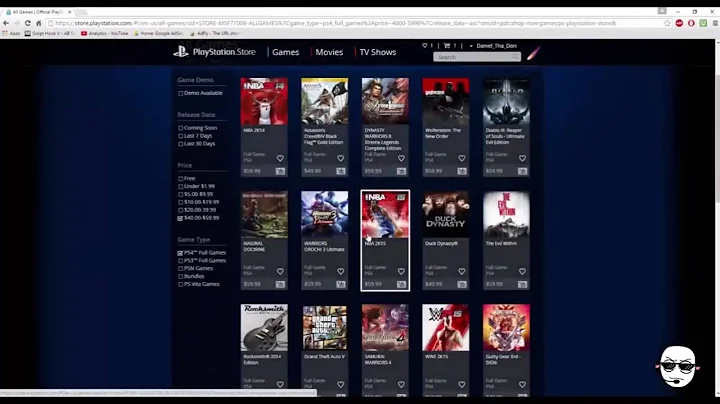Click in the Search field

[x=477, y=57]
